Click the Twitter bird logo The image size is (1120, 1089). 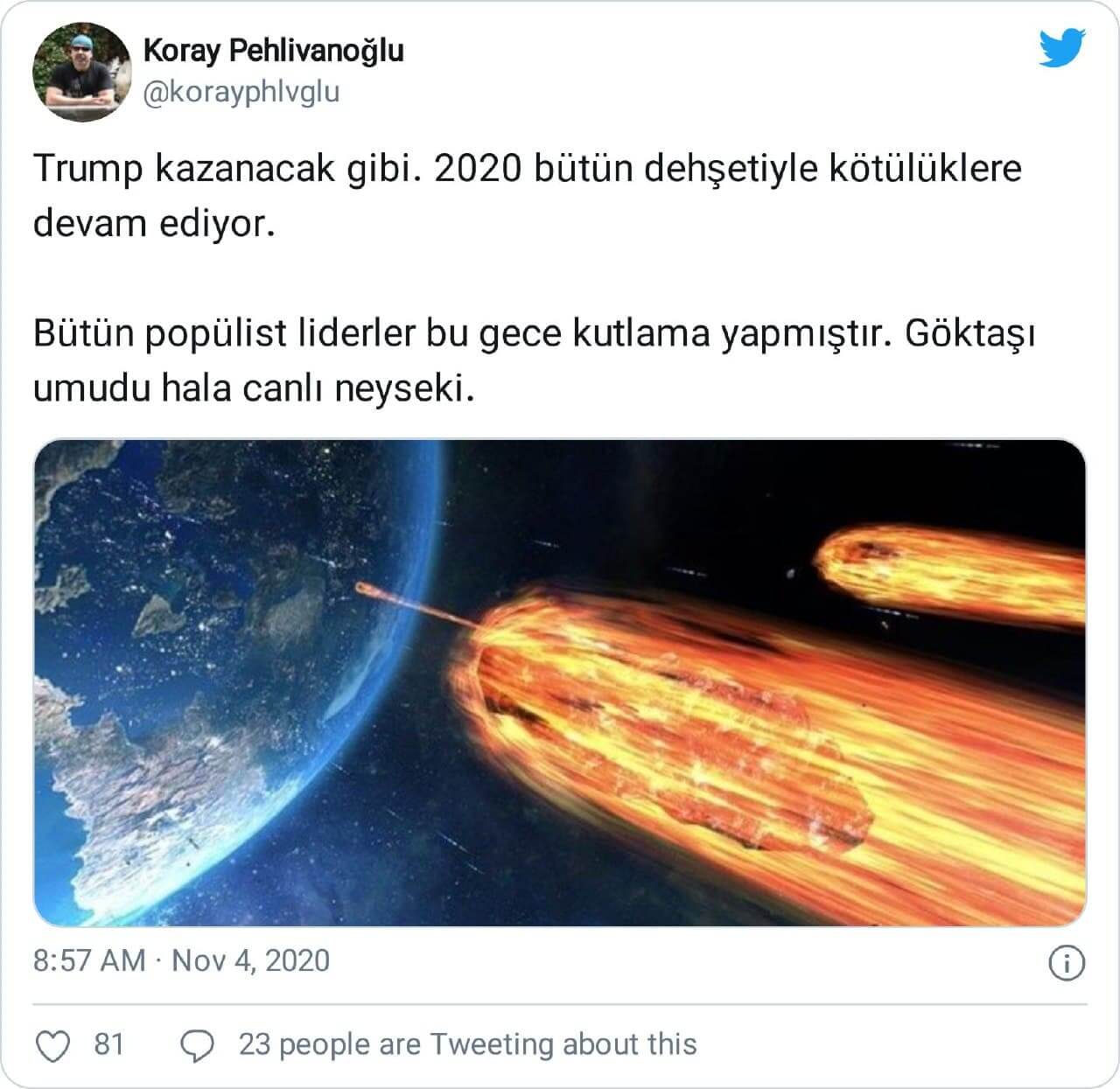click(x=1062, y=48)
